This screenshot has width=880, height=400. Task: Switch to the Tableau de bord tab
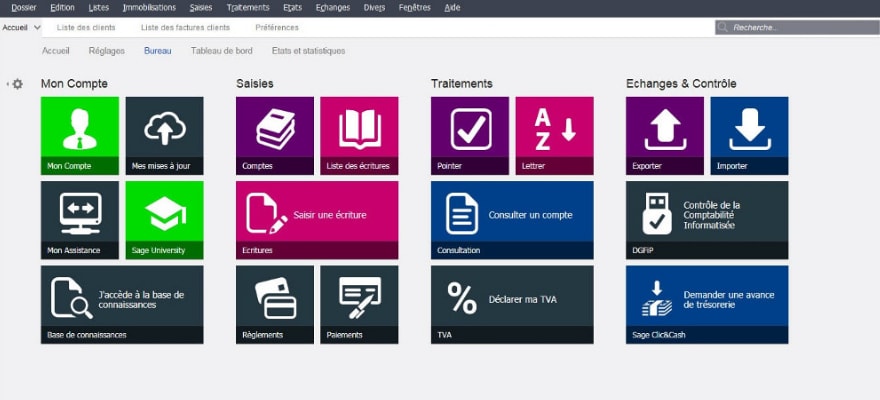tap(221, 51)
